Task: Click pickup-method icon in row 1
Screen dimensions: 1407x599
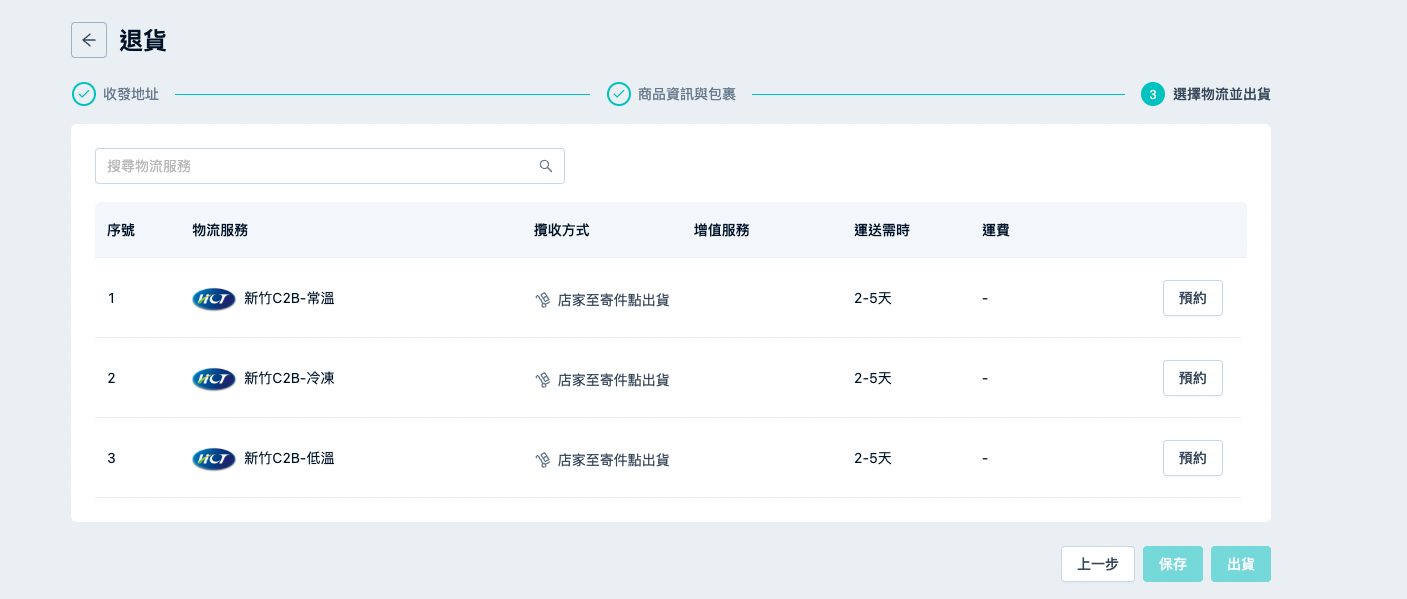Action: tap(543, 300)
